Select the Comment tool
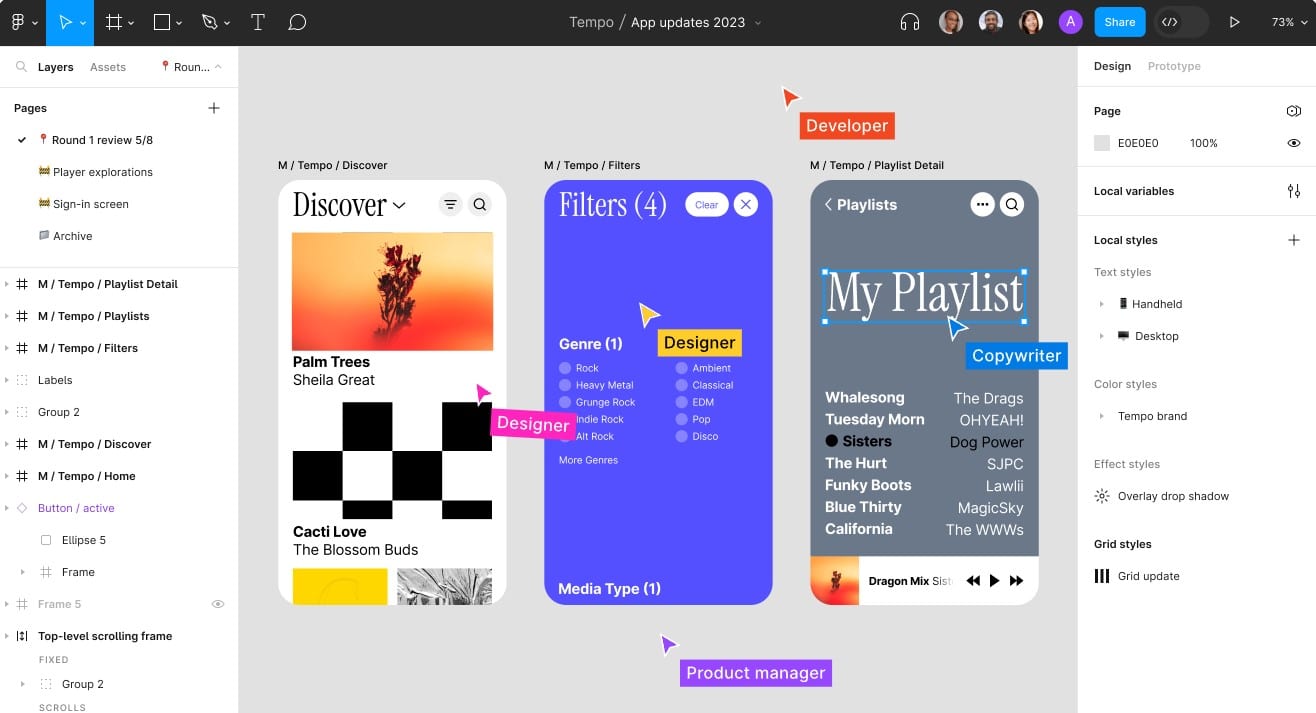 click(297, 22)
